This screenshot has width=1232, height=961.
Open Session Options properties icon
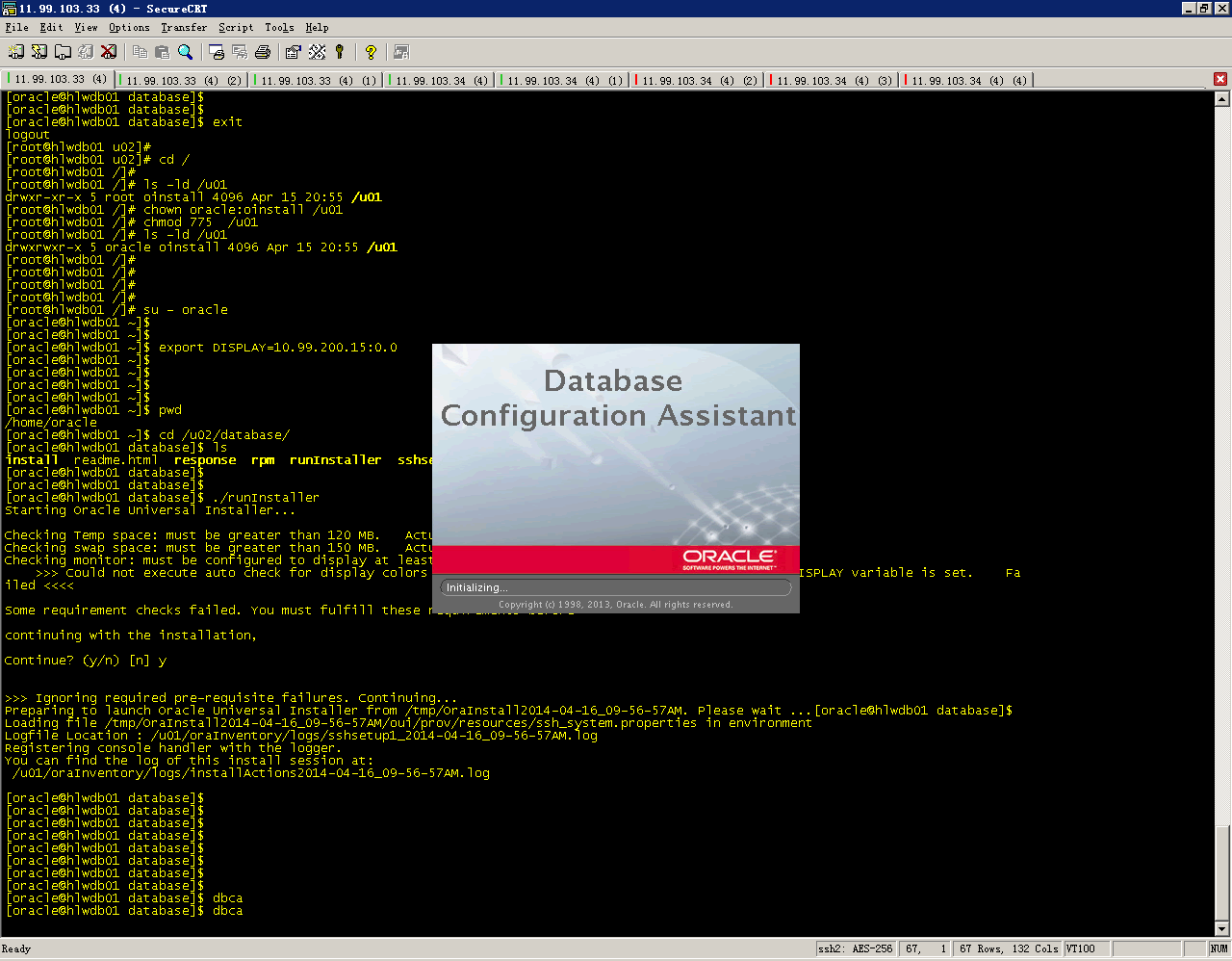point(293,51)
